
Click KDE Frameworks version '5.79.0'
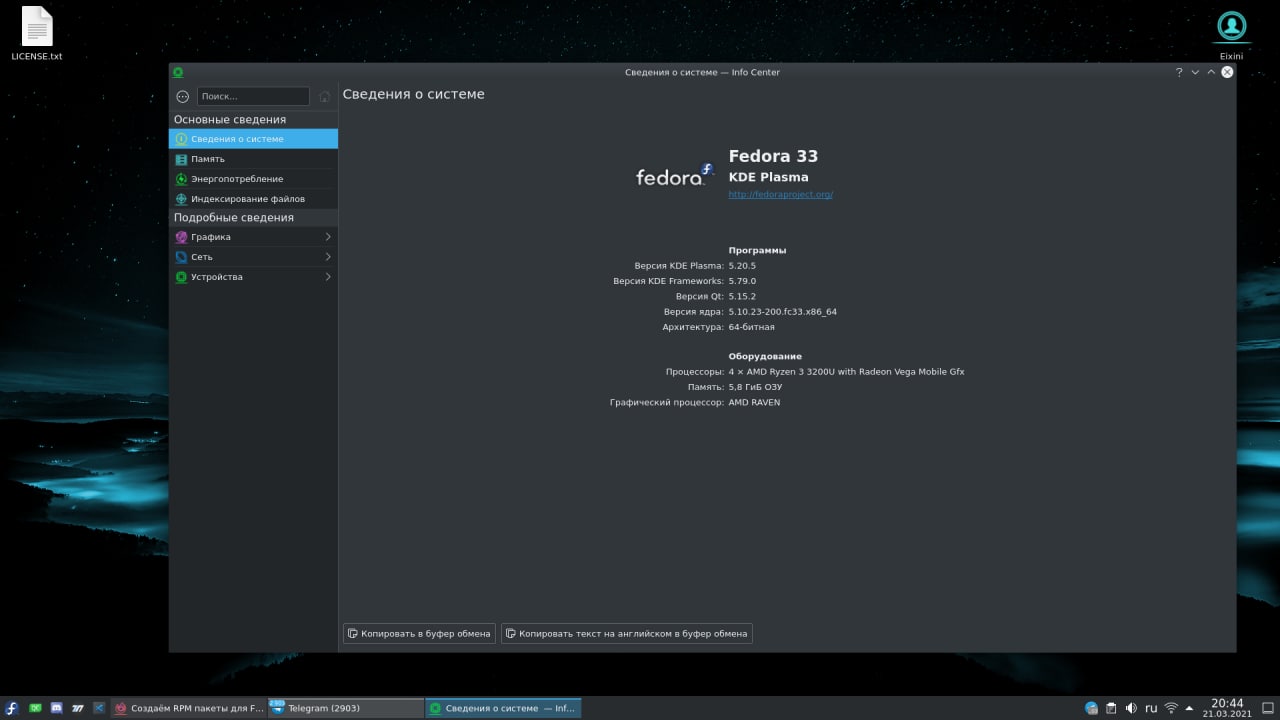(742, 281)
